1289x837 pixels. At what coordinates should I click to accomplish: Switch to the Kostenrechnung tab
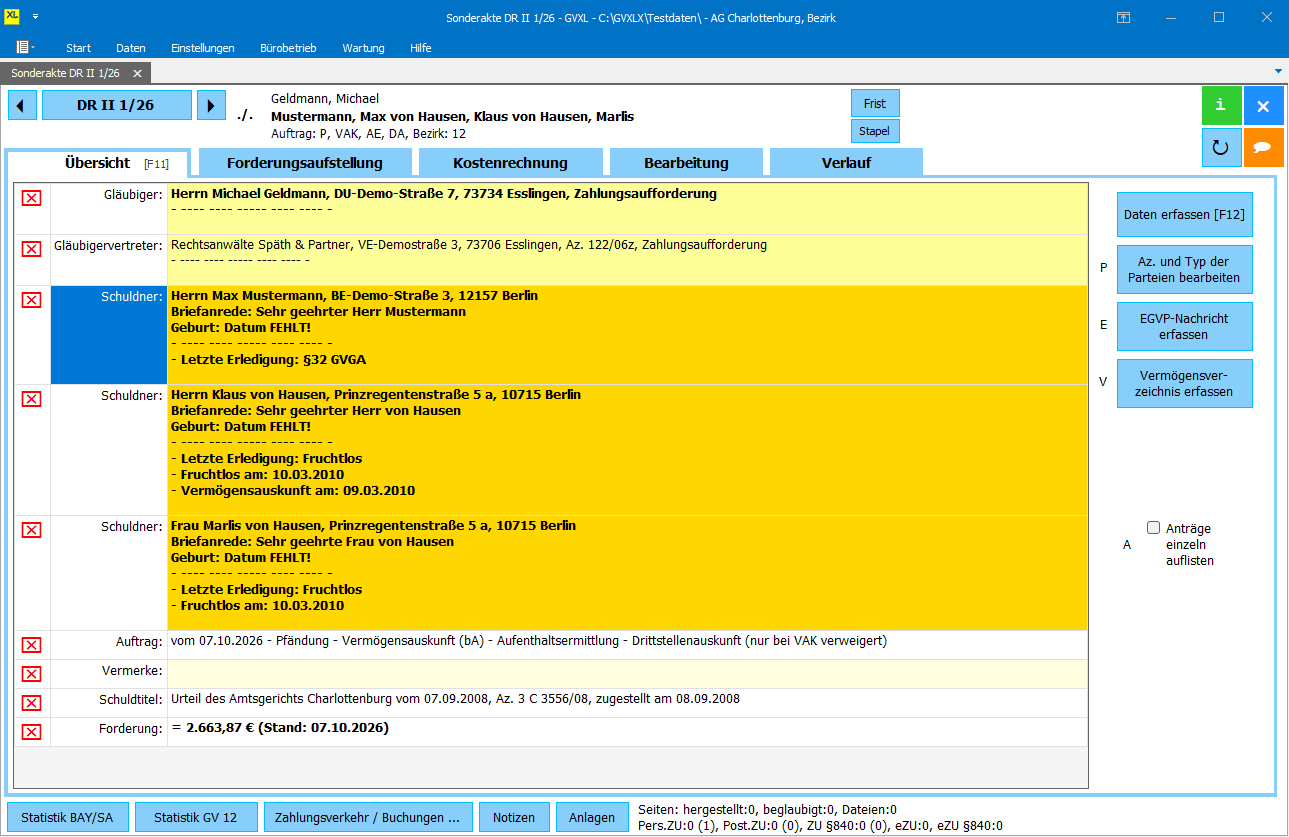[510, 163]
